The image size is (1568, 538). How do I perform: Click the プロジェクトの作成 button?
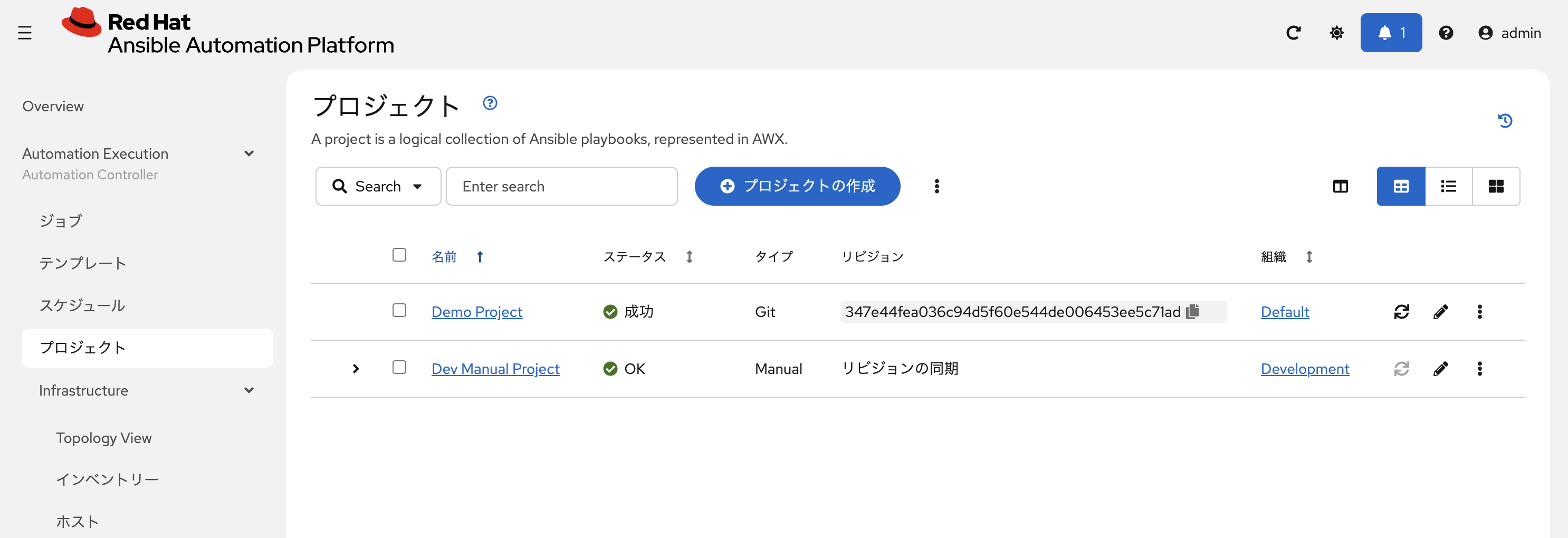coord(797,186)
